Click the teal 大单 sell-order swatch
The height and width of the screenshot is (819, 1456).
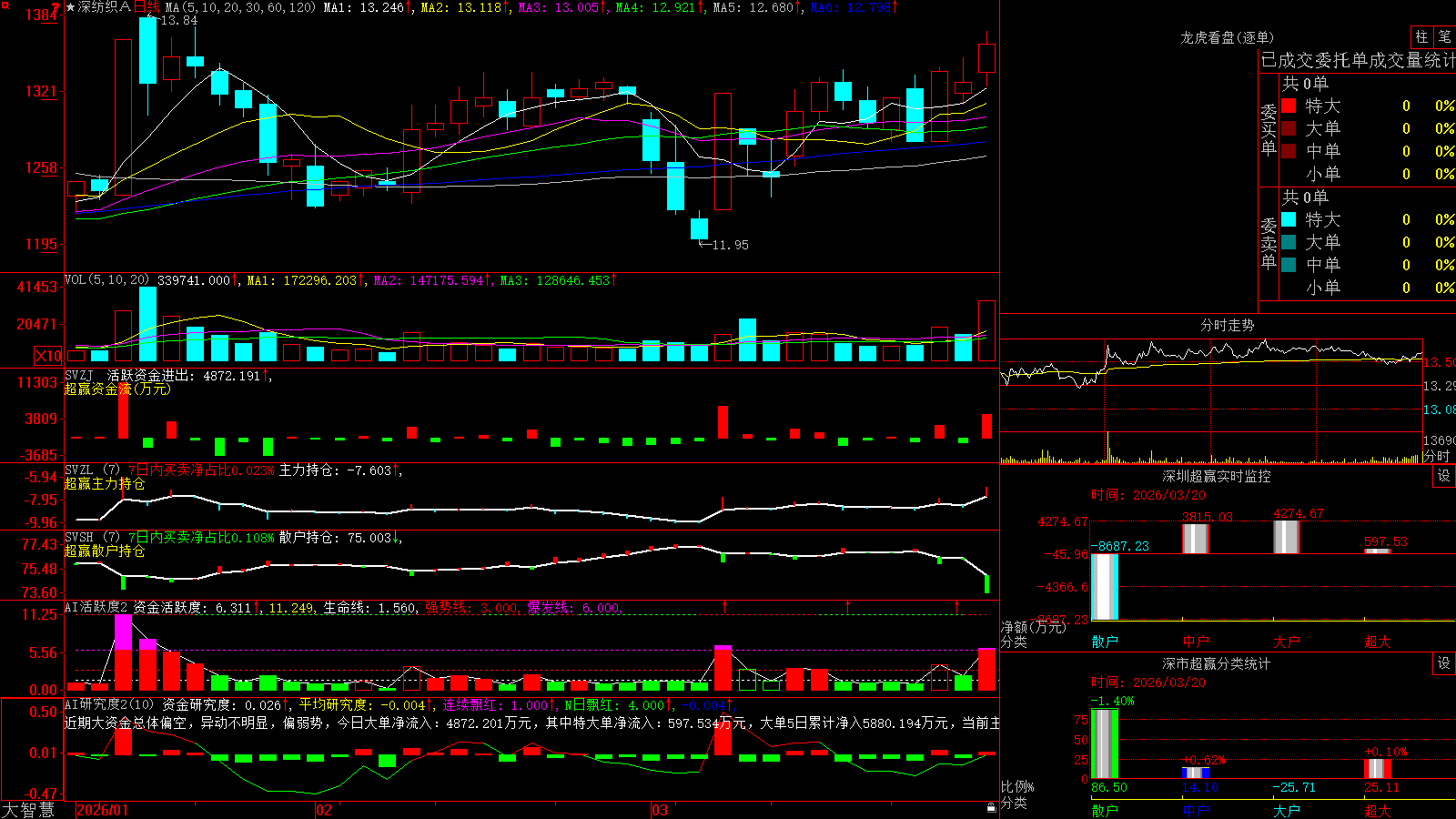pos(1289,242)
